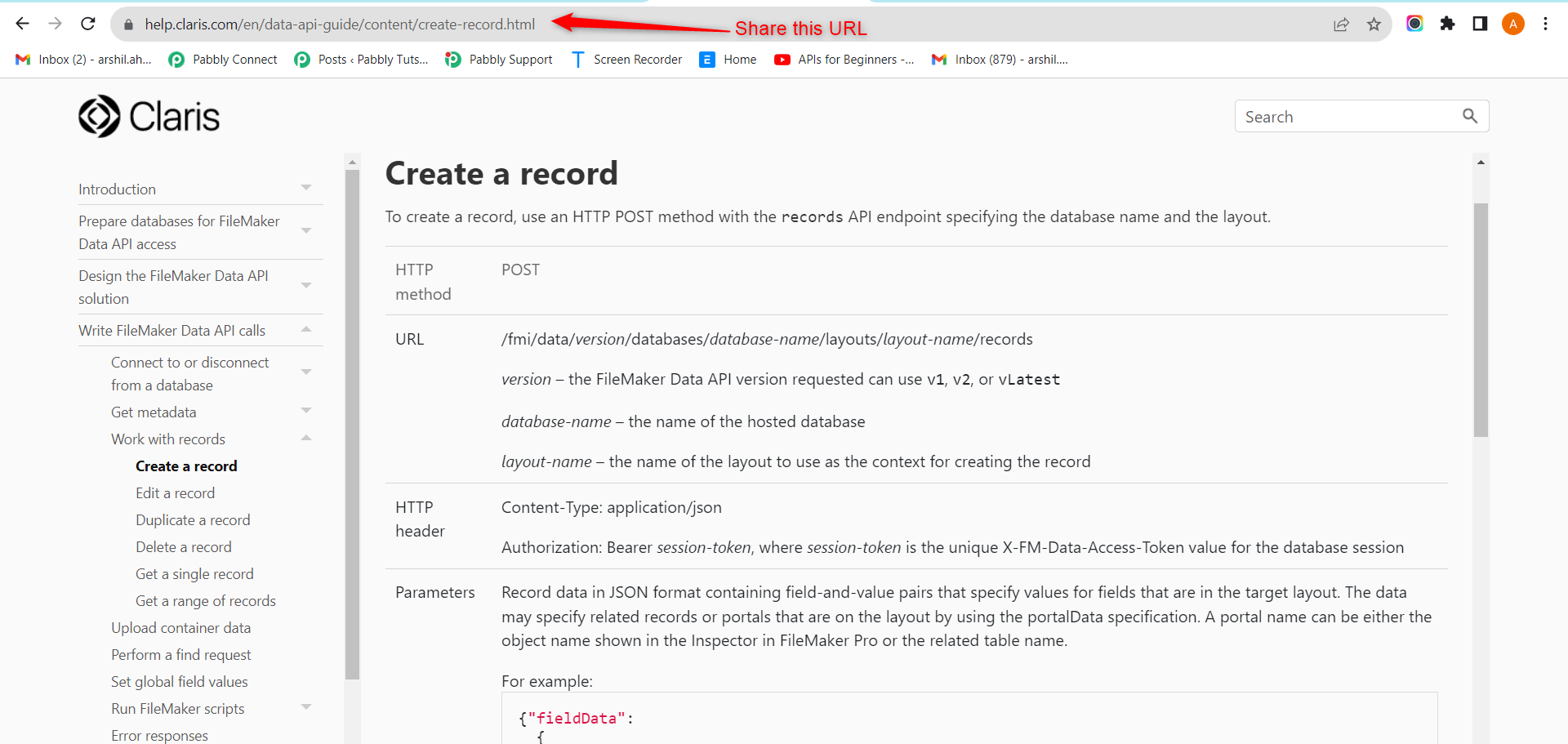
Task: Go forward in browser history
Action: (56, 24)
